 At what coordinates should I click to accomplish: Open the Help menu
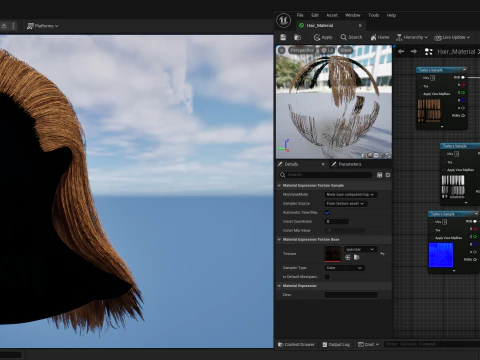[391, 15]
